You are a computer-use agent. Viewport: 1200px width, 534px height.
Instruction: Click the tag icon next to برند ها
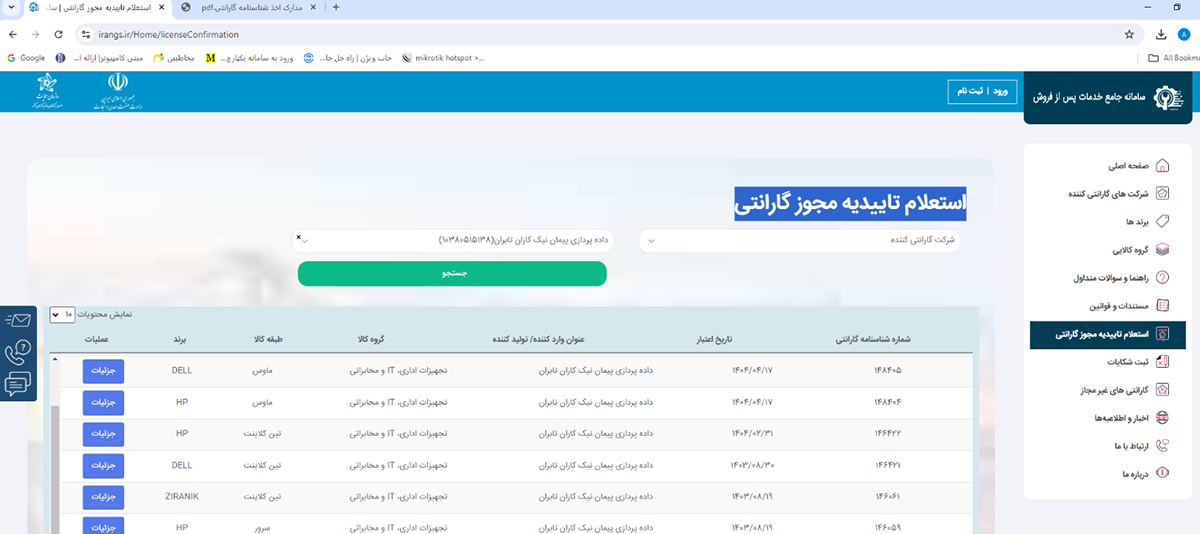[1162, 221]
